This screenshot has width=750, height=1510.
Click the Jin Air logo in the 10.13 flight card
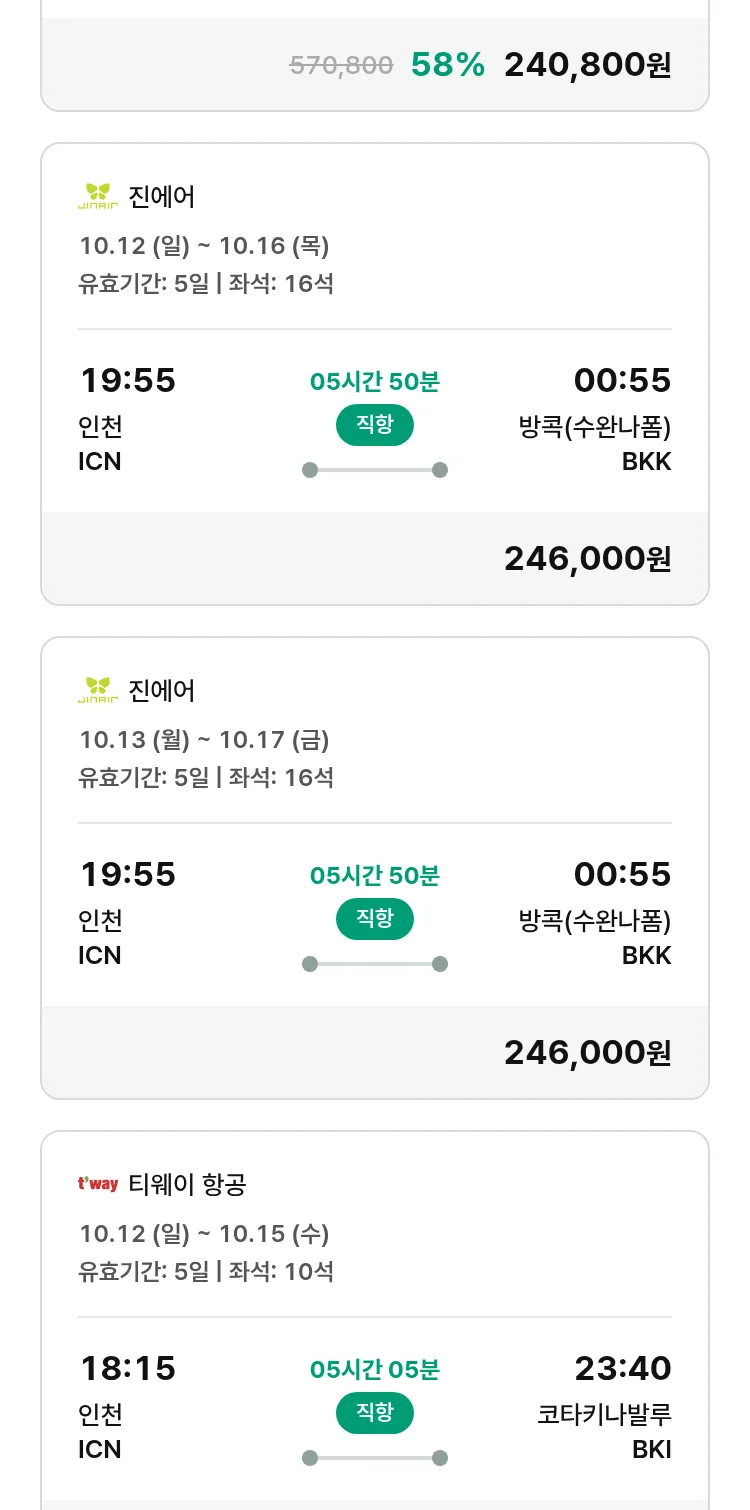click(x=98, y=690)
